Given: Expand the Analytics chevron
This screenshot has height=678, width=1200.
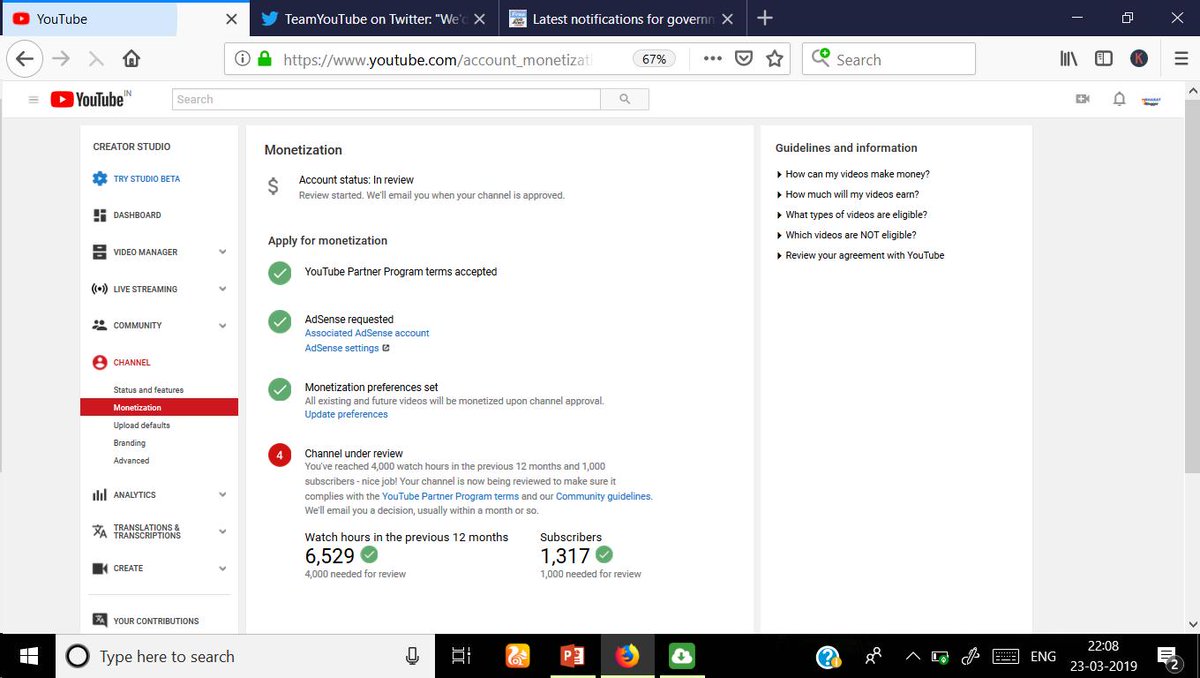Looking at the screenshot, I should coord(222,495).
